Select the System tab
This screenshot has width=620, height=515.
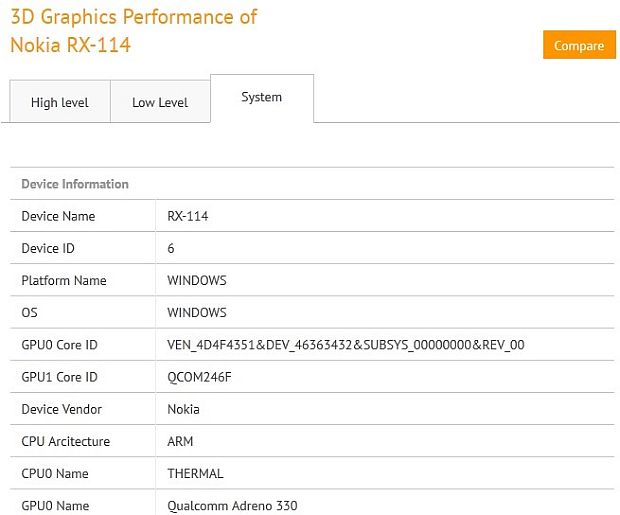(x=262, y=97)
